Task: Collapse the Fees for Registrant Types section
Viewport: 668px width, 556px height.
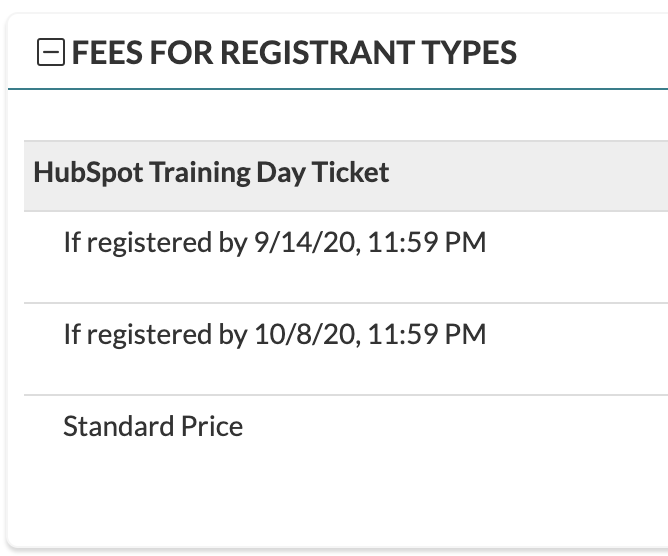Action: (51, 52)
